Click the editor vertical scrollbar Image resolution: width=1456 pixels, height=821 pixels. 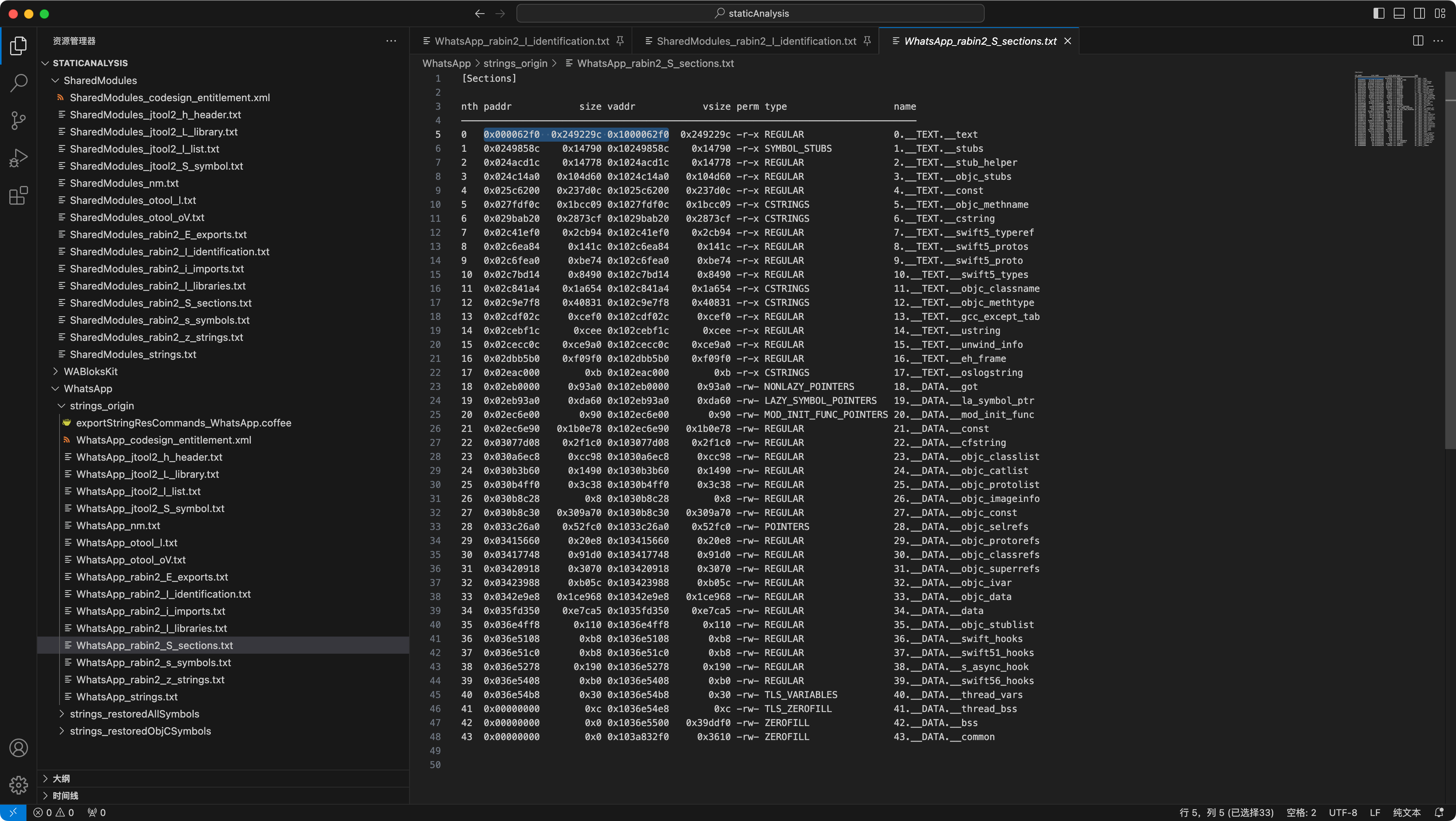coord(1450,260)
